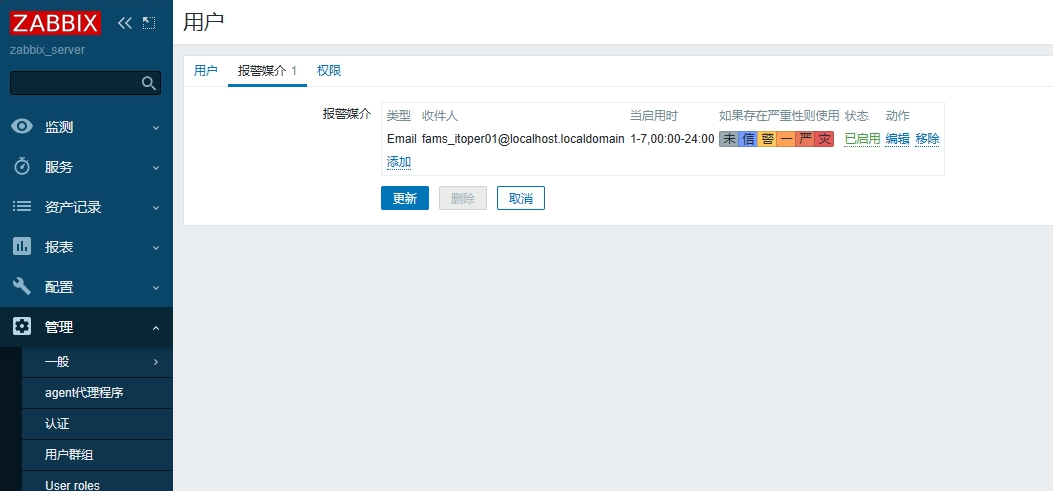Switch to the 用户 tab

click(206, 71)
